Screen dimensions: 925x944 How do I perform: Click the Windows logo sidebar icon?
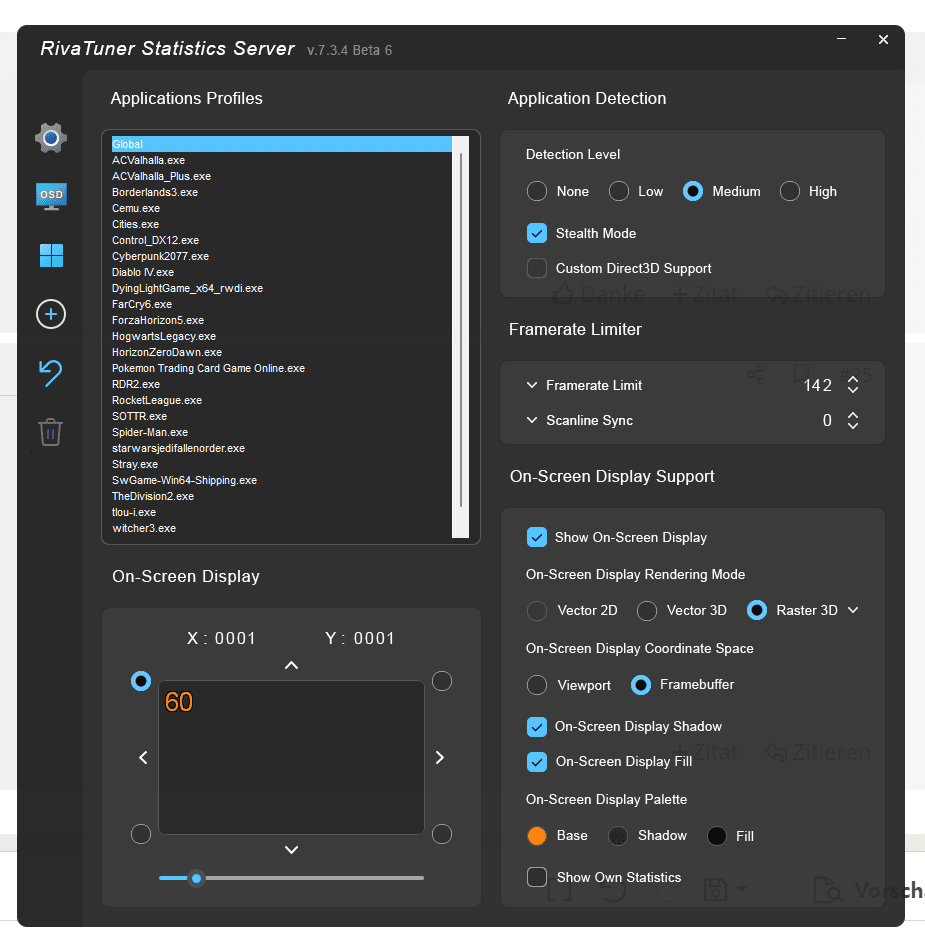pos(51,256)
